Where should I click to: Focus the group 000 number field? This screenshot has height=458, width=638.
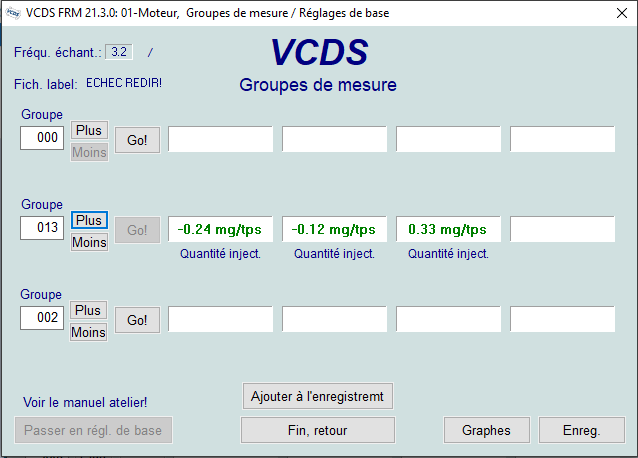(x=42, y=137)
